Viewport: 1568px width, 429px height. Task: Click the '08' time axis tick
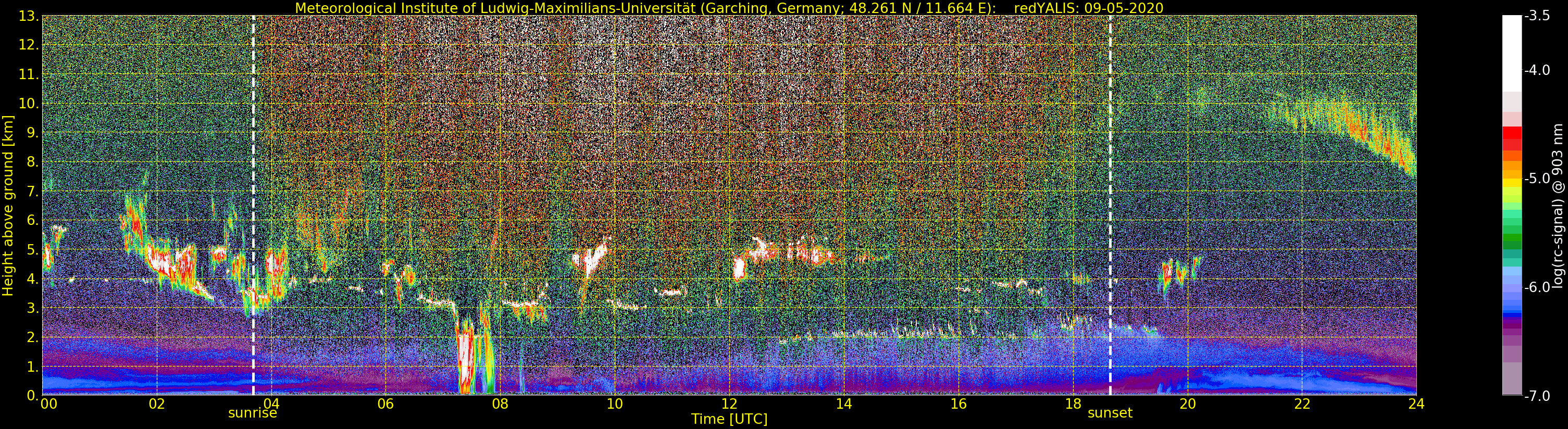500,403
